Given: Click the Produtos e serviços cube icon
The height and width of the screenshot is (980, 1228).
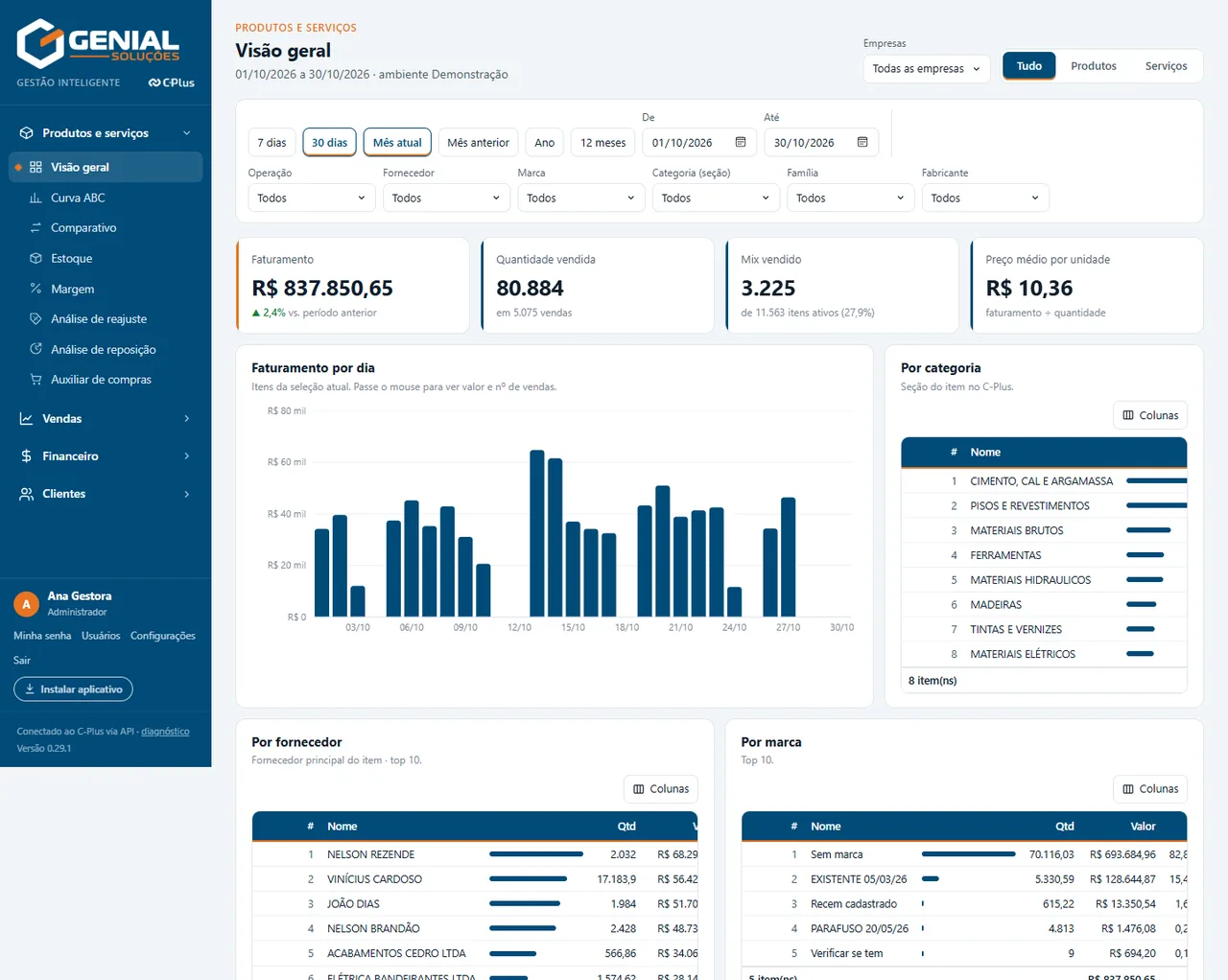Looking at the screenshot, I should [26, 133].
